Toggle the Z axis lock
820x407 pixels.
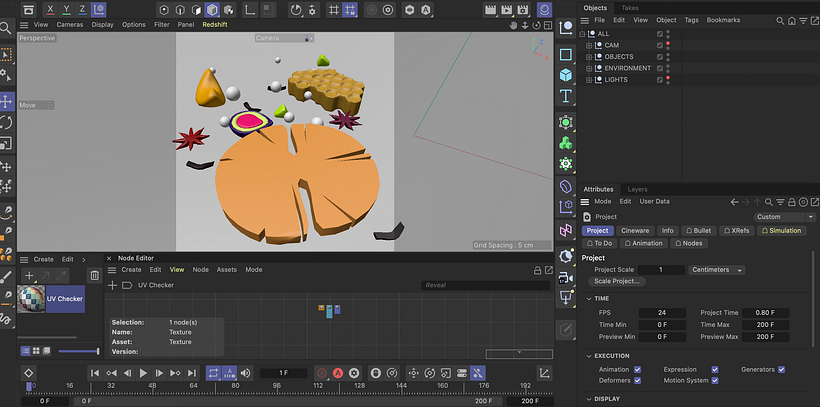tap(82, 9)
